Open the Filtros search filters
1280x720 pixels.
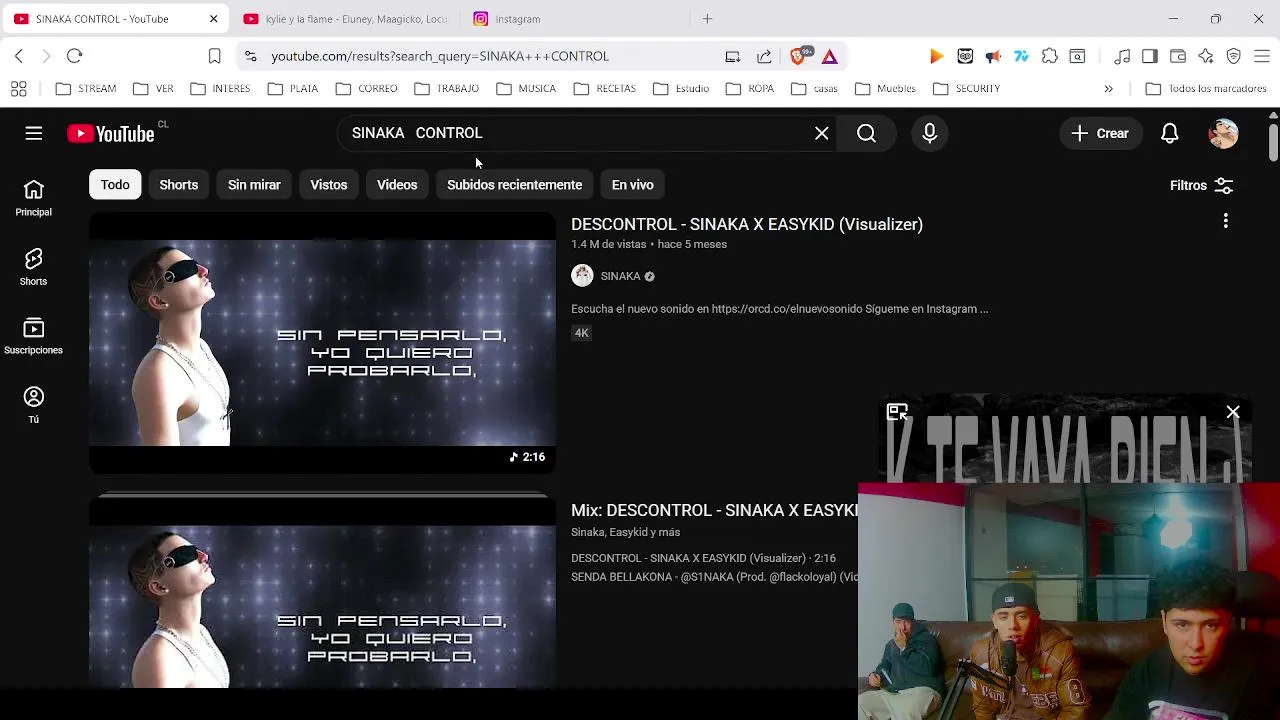[x=1202, y=185]
